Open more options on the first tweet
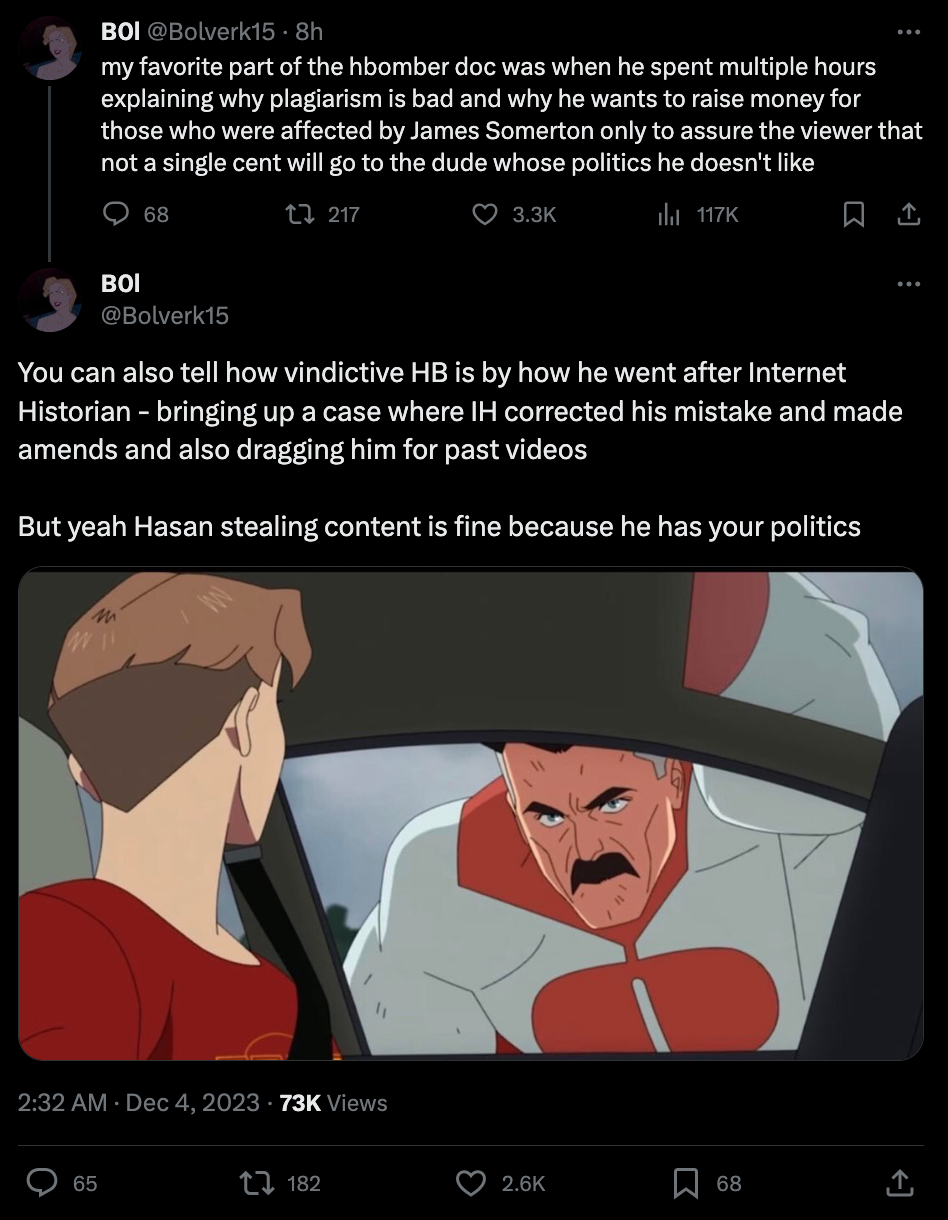 pos(908,33)
